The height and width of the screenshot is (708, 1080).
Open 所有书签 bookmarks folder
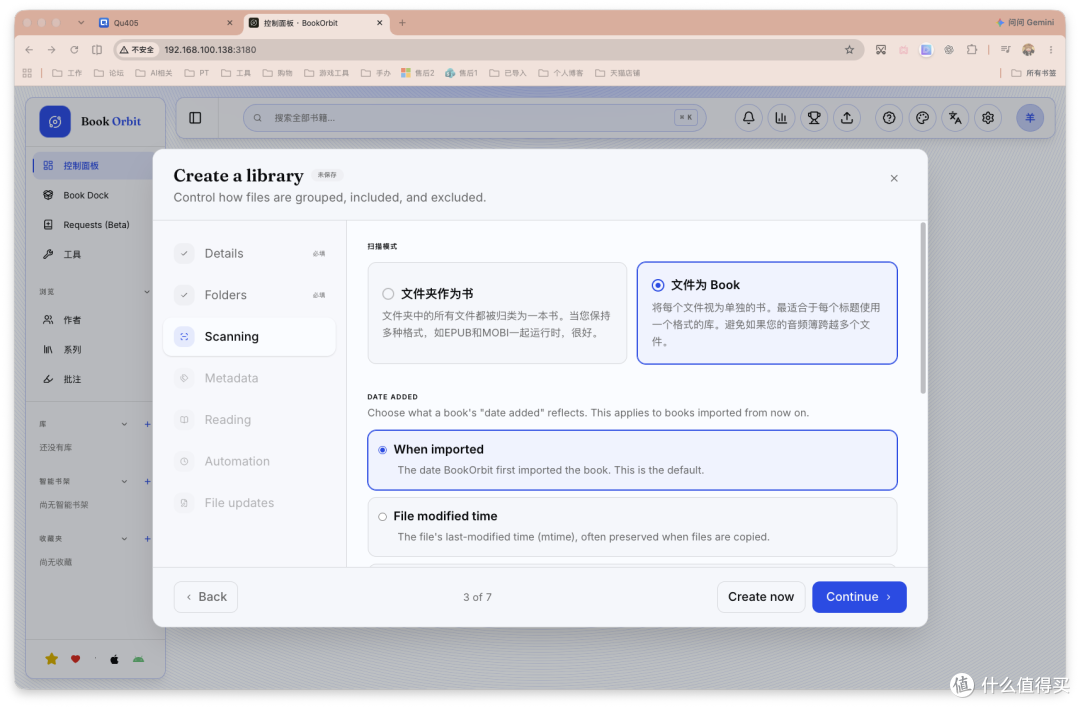point(1033,73)
